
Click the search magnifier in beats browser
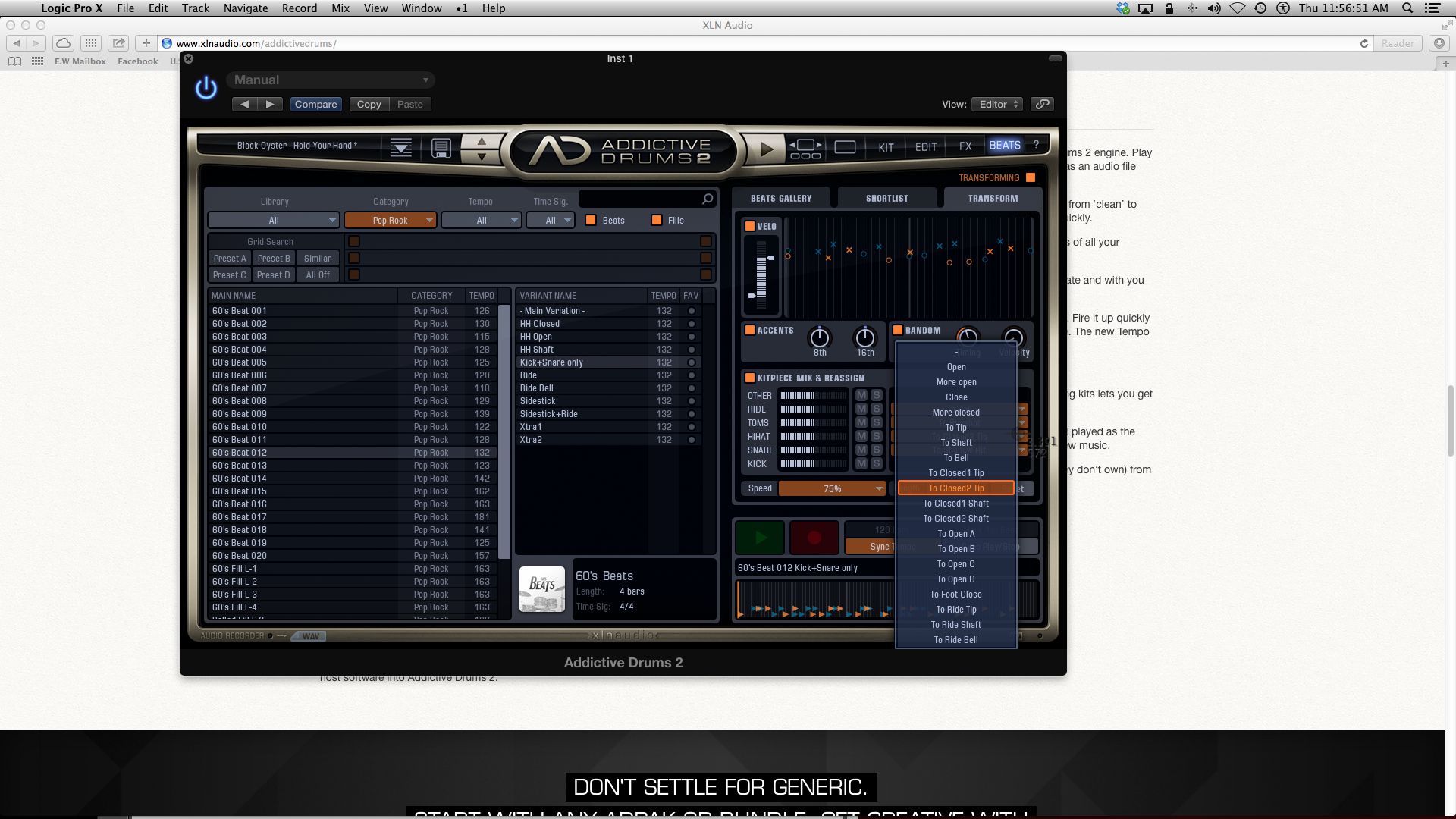pos(708,199)
